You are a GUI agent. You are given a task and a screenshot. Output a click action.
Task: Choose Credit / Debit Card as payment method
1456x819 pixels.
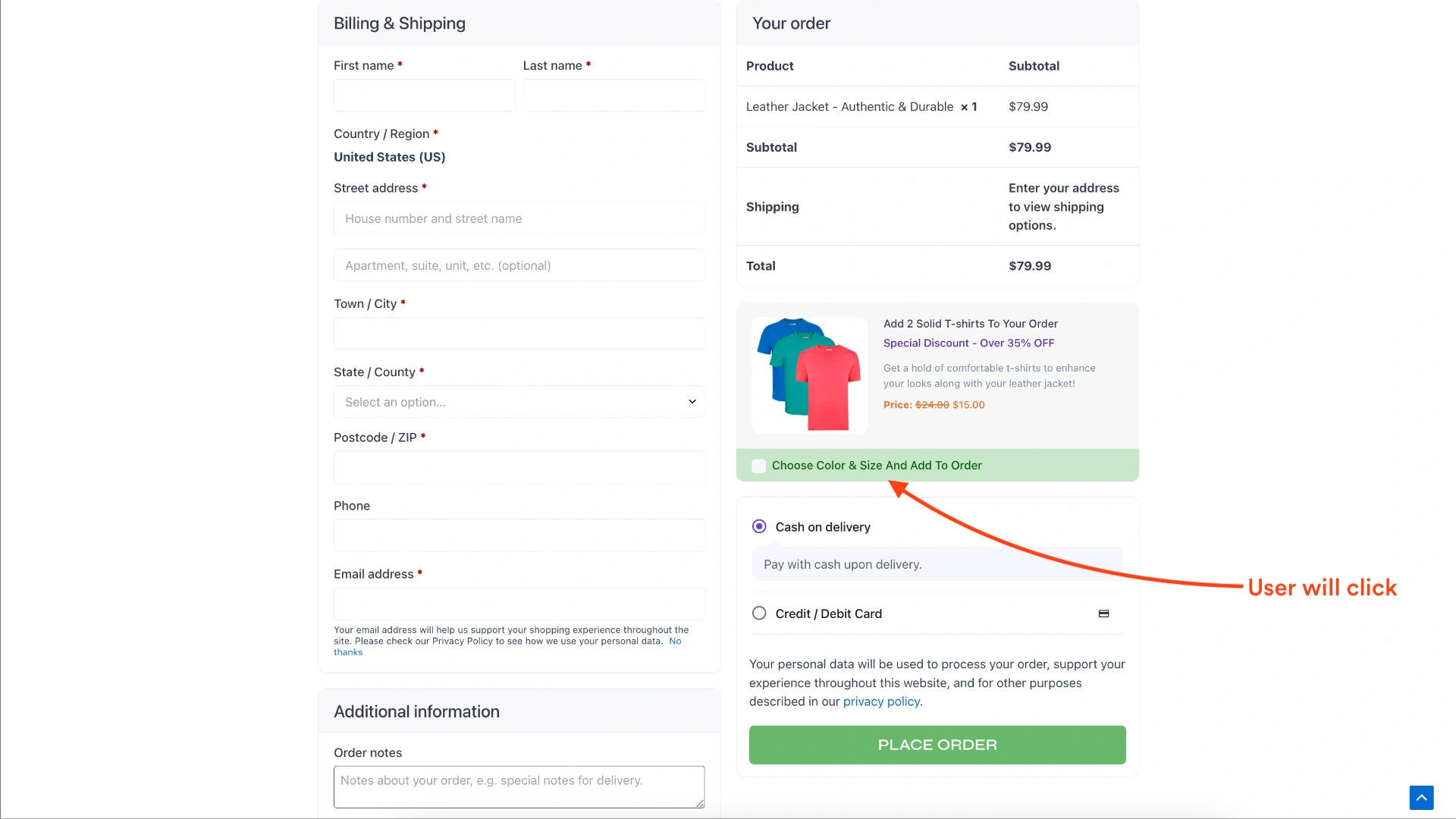(x=758, y=613)
